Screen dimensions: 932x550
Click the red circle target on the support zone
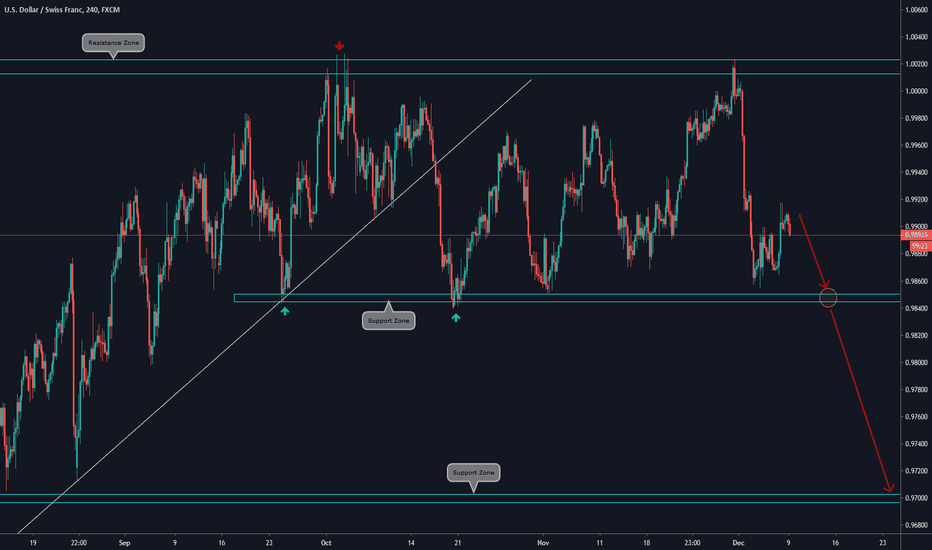pos(828,297)
